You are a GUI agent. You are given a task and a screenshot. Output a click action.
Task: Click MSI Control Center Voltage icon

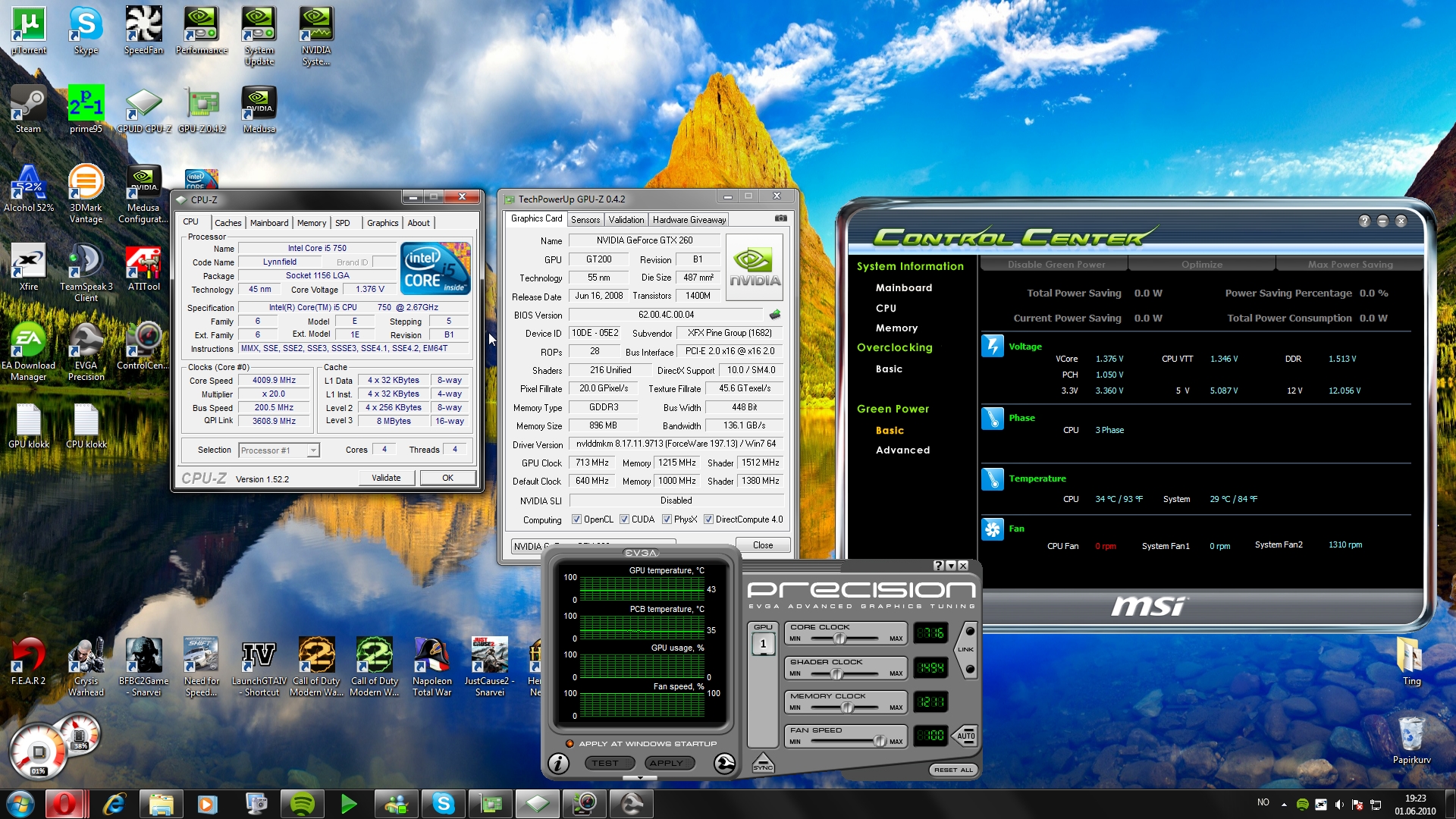point(993,346)
